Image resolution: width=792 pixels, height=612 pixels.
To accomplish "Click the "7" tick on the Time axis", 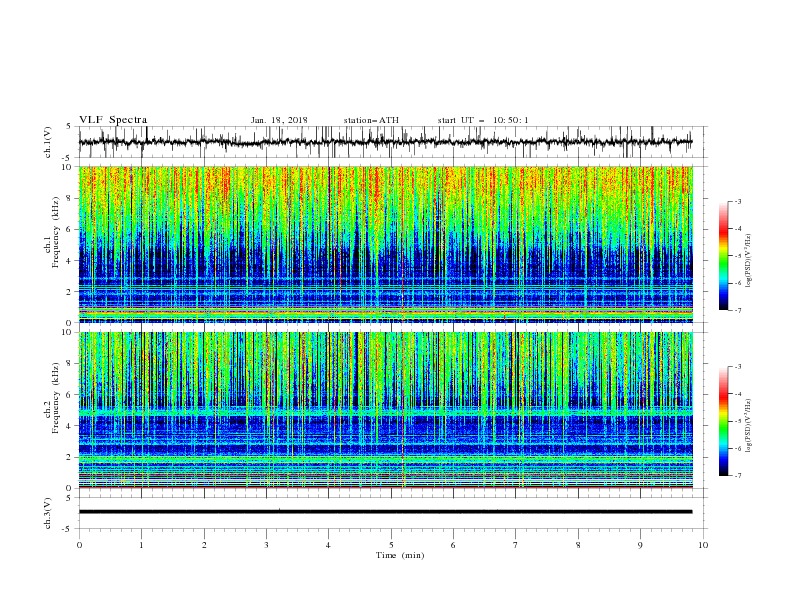I will click(516, 545).
